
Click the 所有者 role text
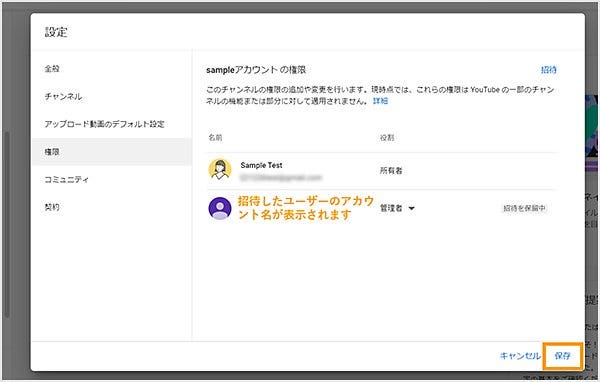pyautogui.click(x=391, y=171)
